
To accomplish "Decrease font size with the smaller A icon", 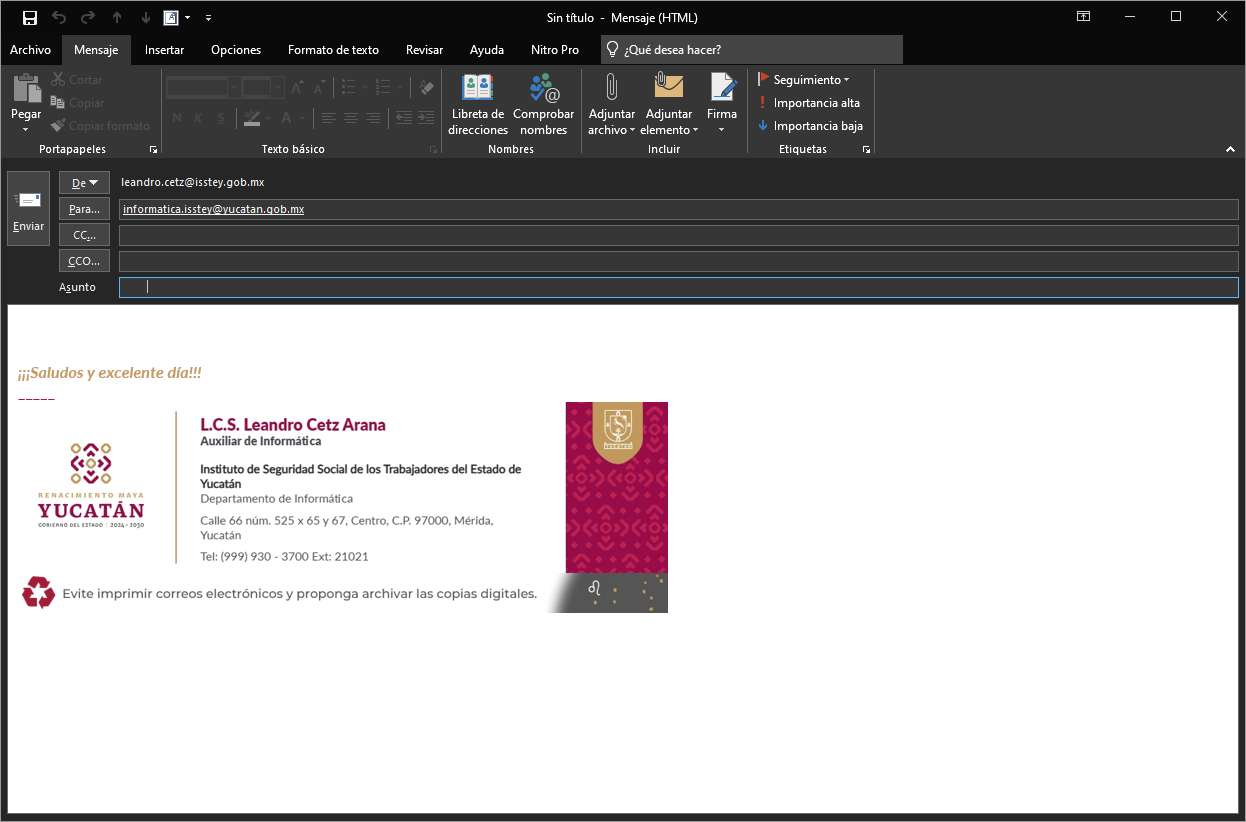I will (x=319, y=88).
